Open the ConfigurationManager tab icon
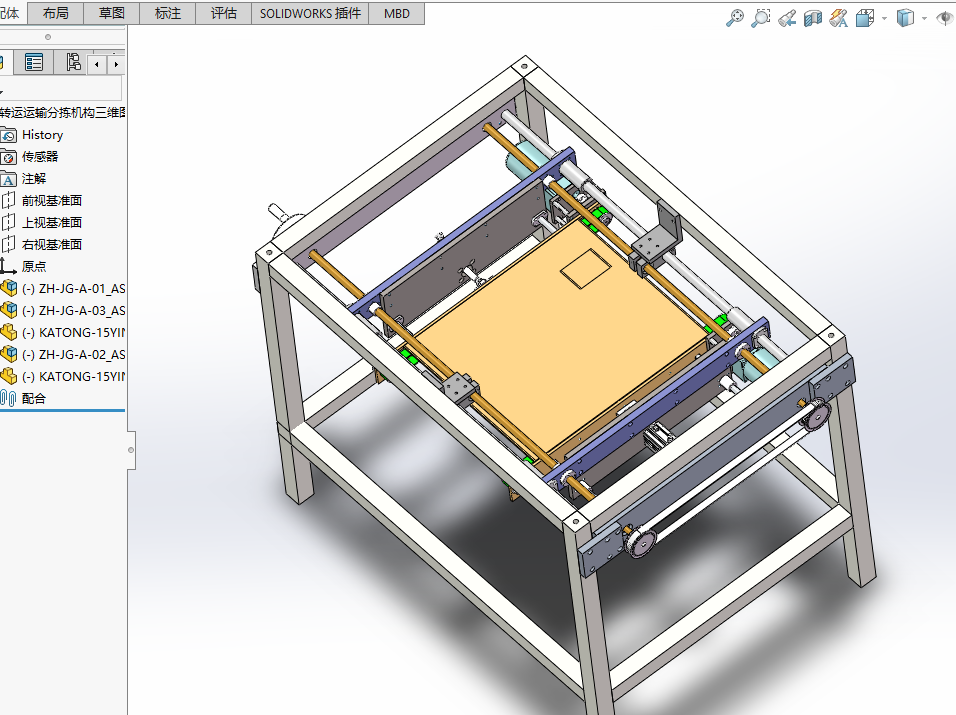Image resolution: width=956 pixels, height=715 pixels. coord(73,63)
